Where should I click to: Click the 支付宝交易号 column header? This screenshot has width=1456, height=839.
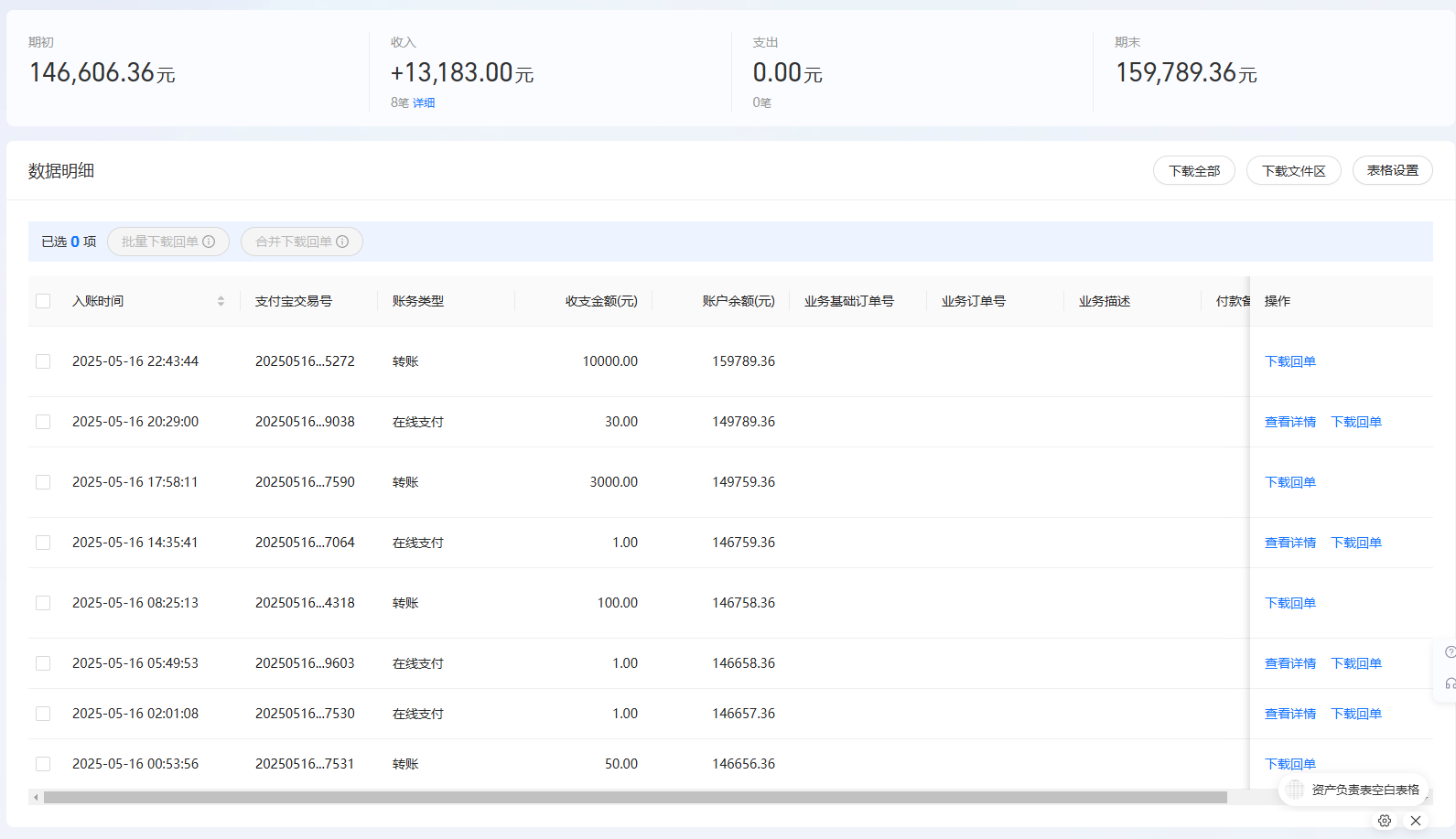294,301
